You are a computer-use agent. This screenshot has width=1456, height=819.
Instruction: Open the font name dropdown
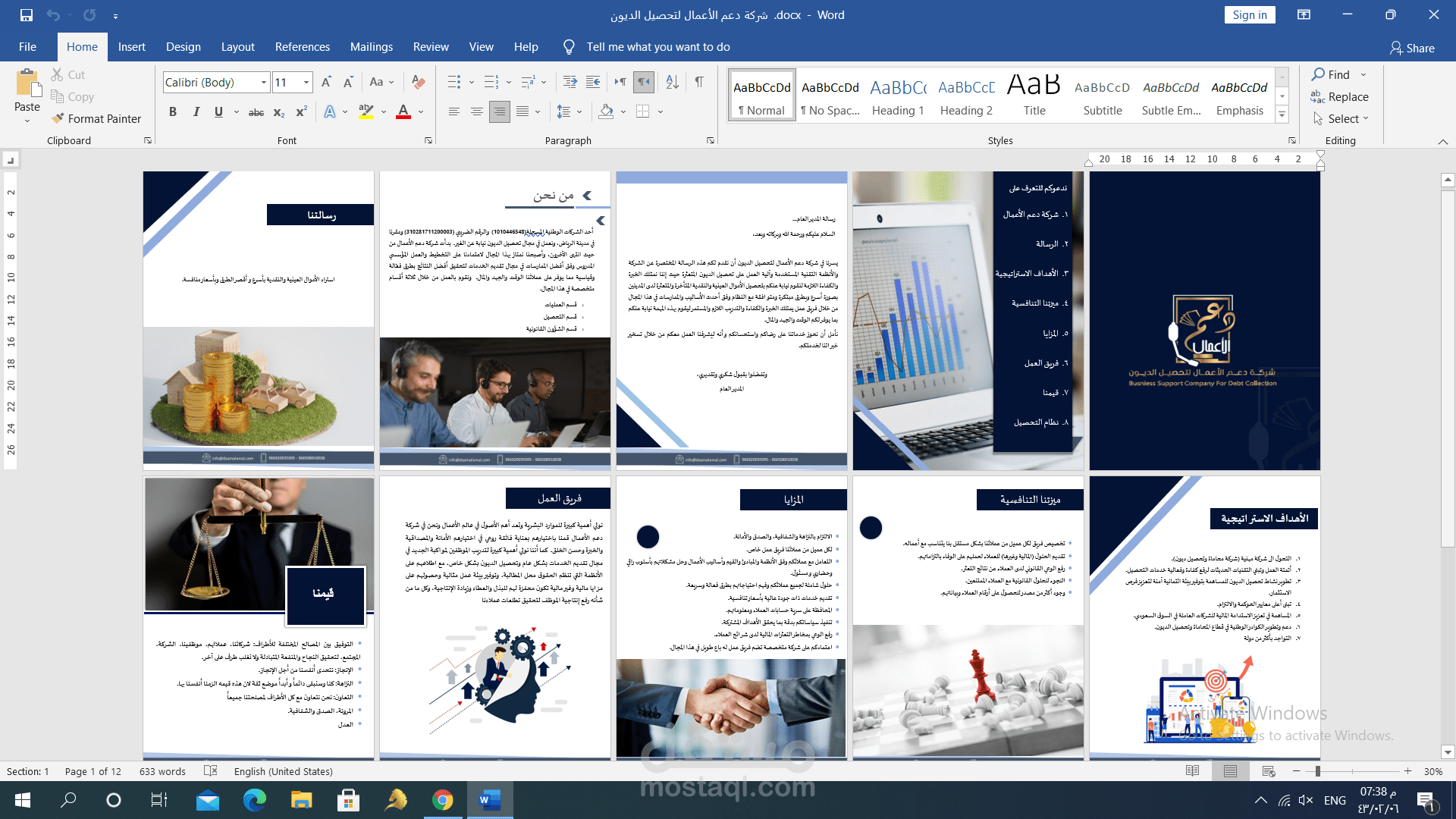pos(264,82)
